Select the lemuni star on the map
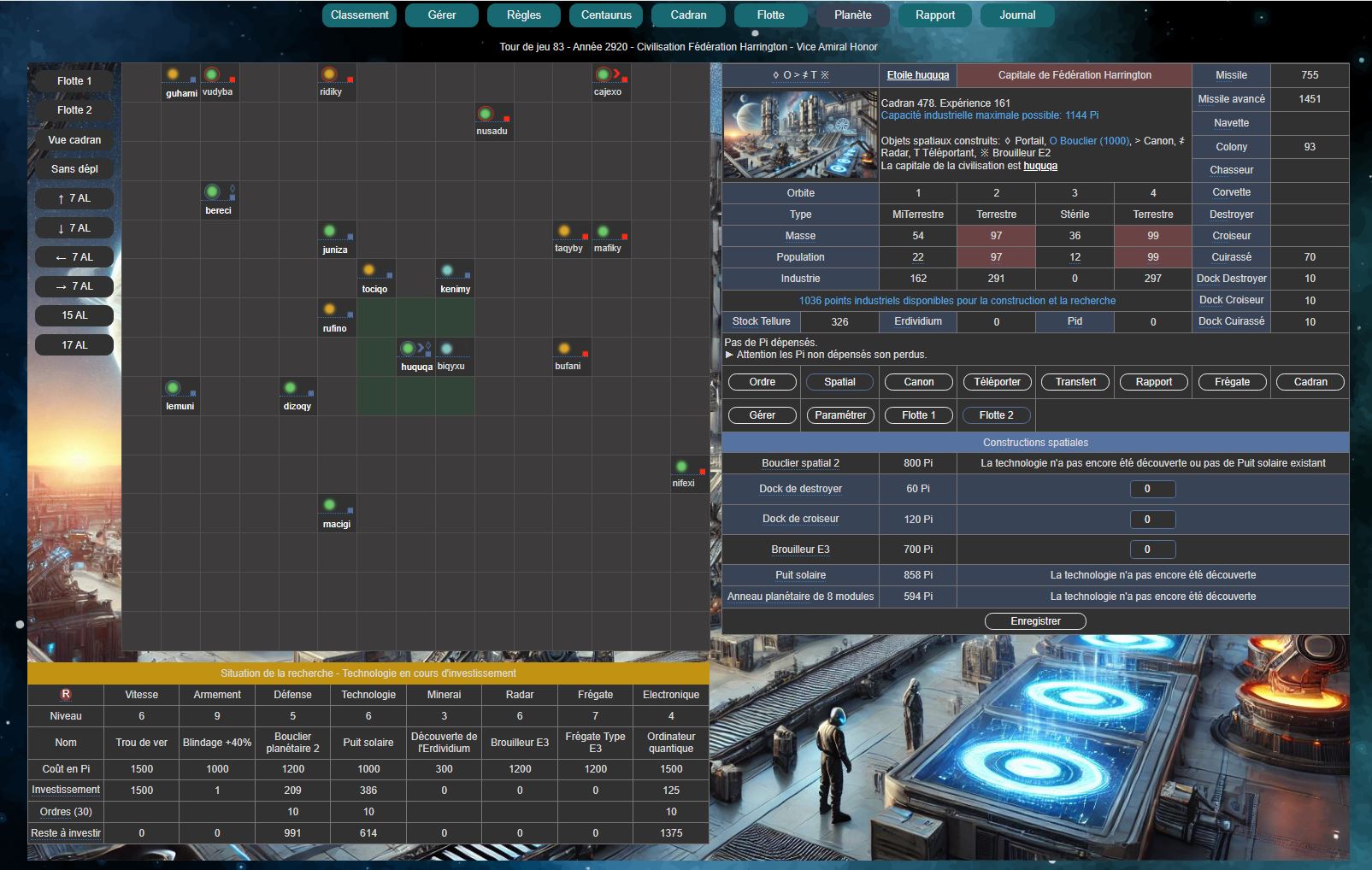 173,387
